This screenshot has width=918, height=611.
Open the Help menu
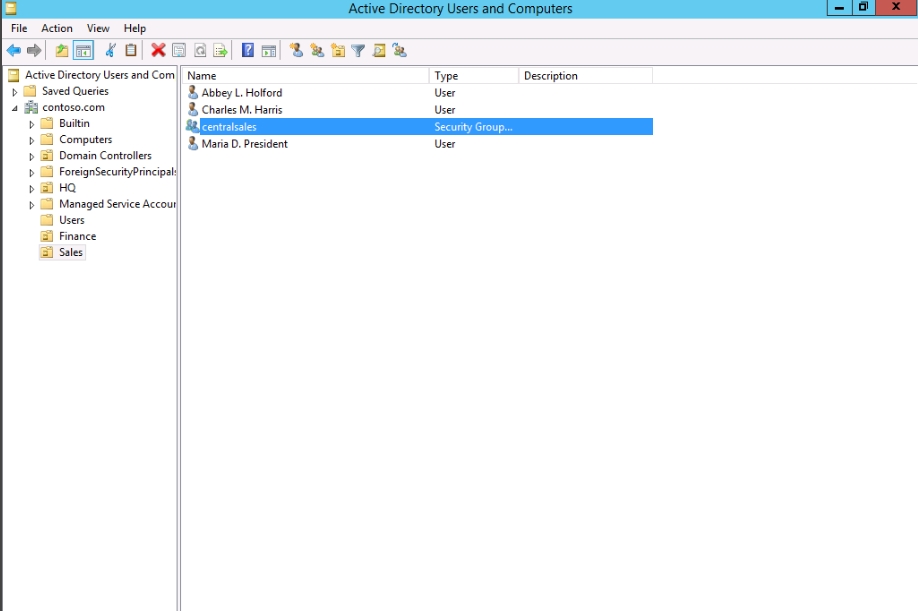pos(135,28)
